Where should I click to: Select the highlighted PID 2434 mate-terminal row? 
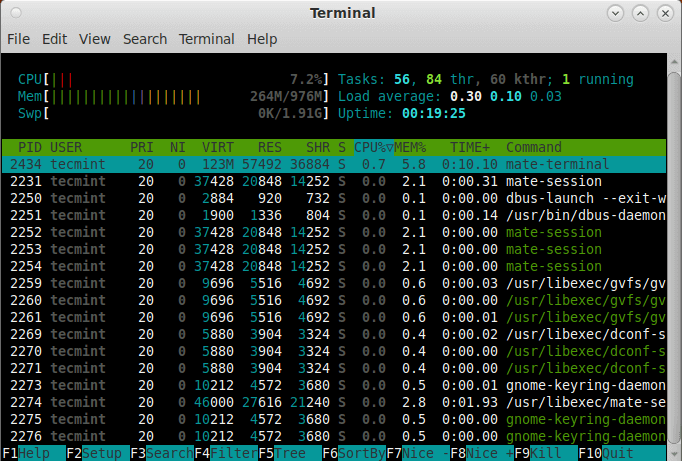point(334,164)
